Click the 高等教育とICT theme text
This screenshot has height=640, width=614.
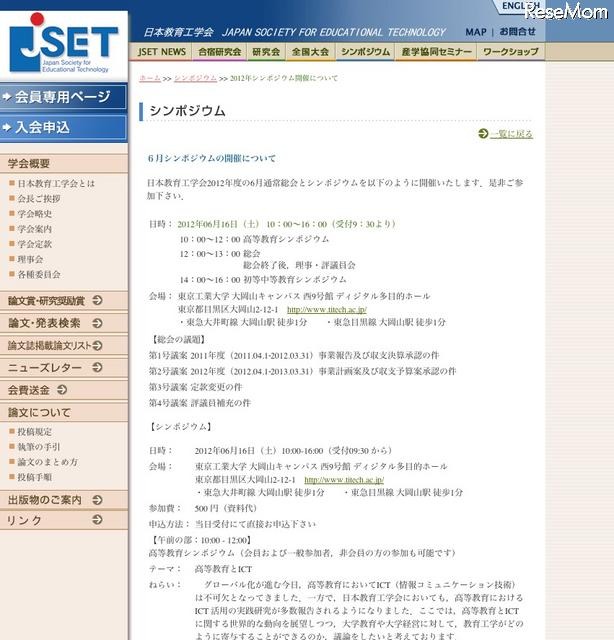(223, 569)
